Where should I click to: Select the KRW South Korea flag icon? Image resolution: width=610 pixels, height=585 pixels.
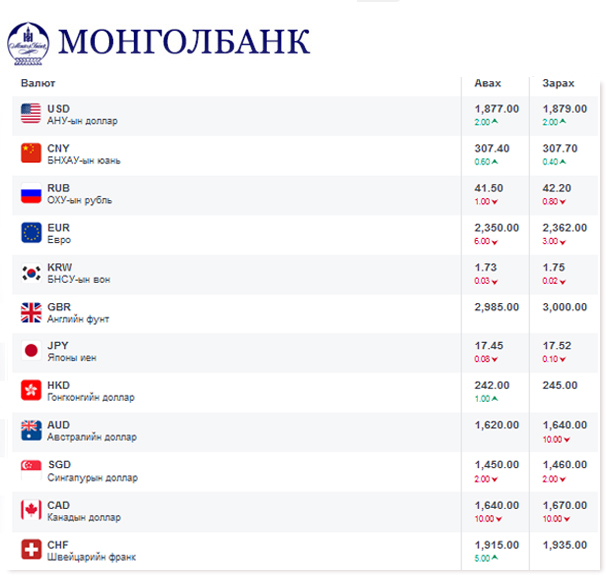coord(30,272)
